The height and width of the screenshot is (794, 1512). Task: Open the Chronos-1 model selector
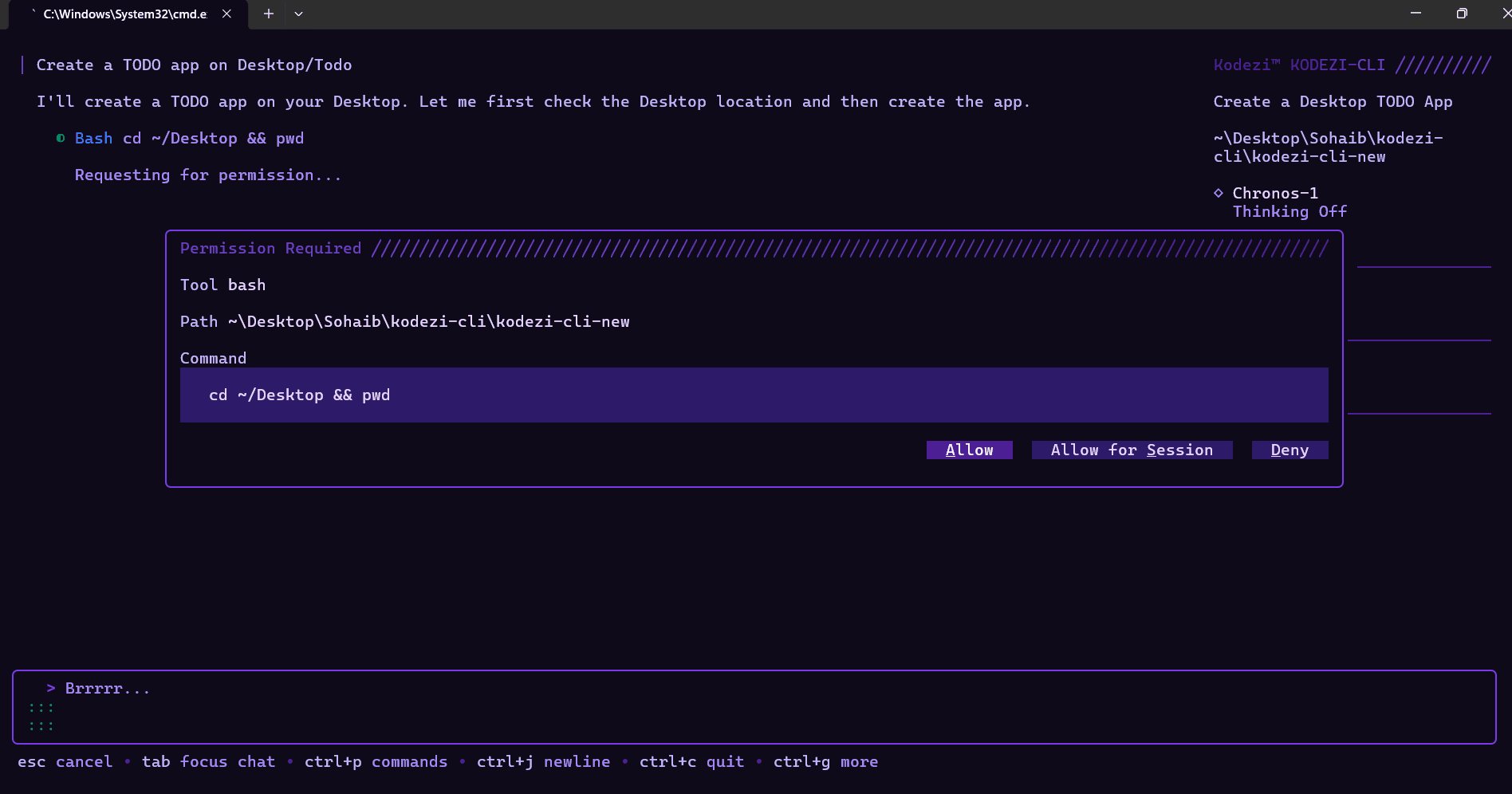(x=1274, y=193)
